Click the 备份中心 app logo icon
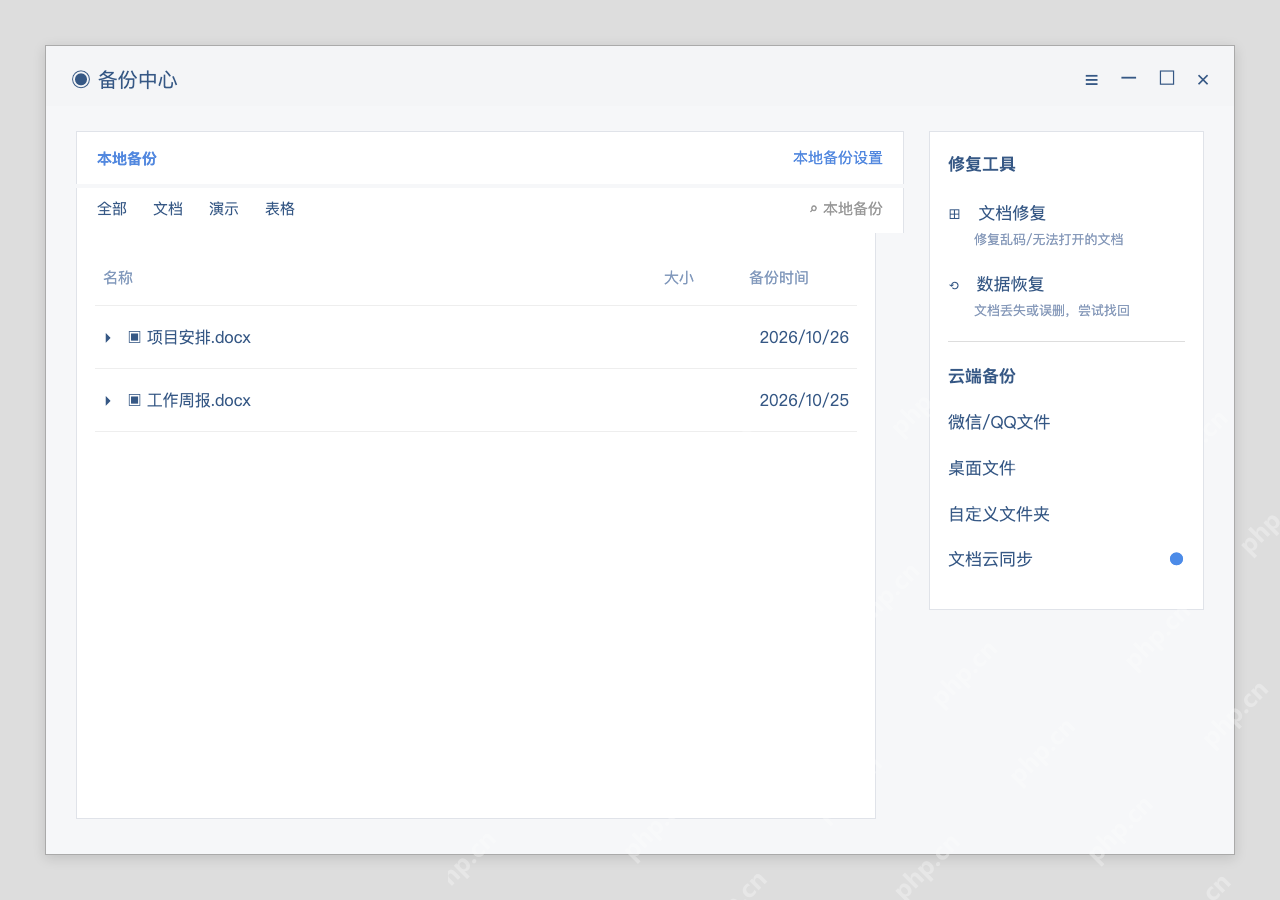The image size is (1280, 900). (x=81, y=79)
